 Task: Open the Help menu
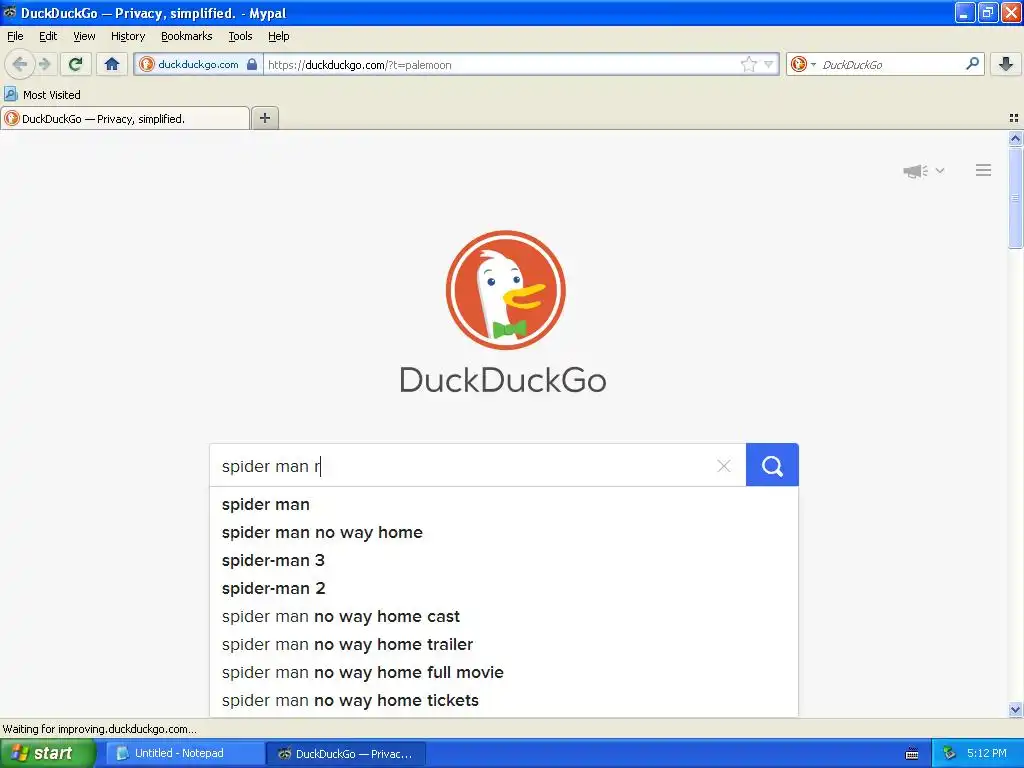[279, 36]
